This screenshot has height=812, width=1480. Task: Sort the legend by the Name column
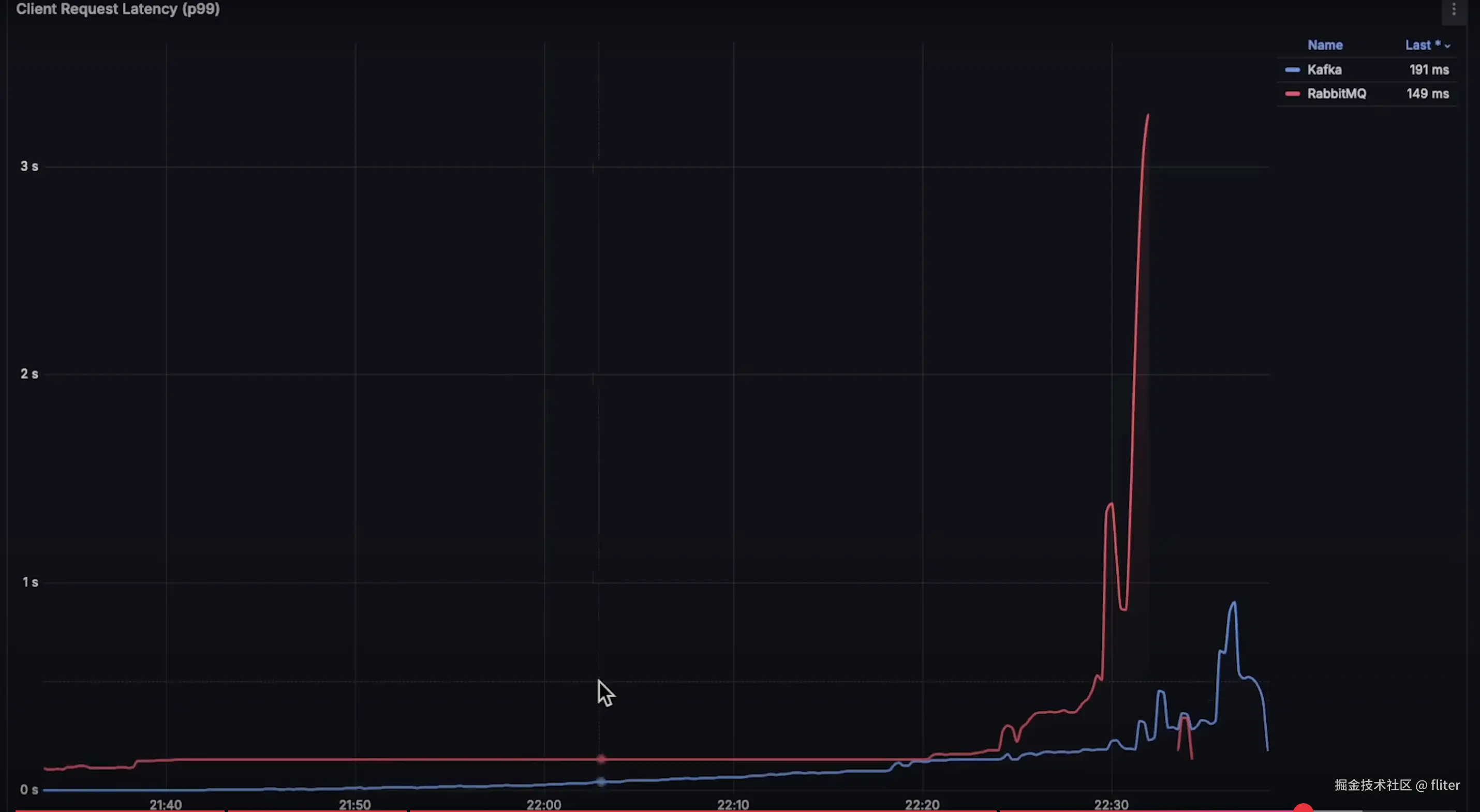coord(1325,45)
